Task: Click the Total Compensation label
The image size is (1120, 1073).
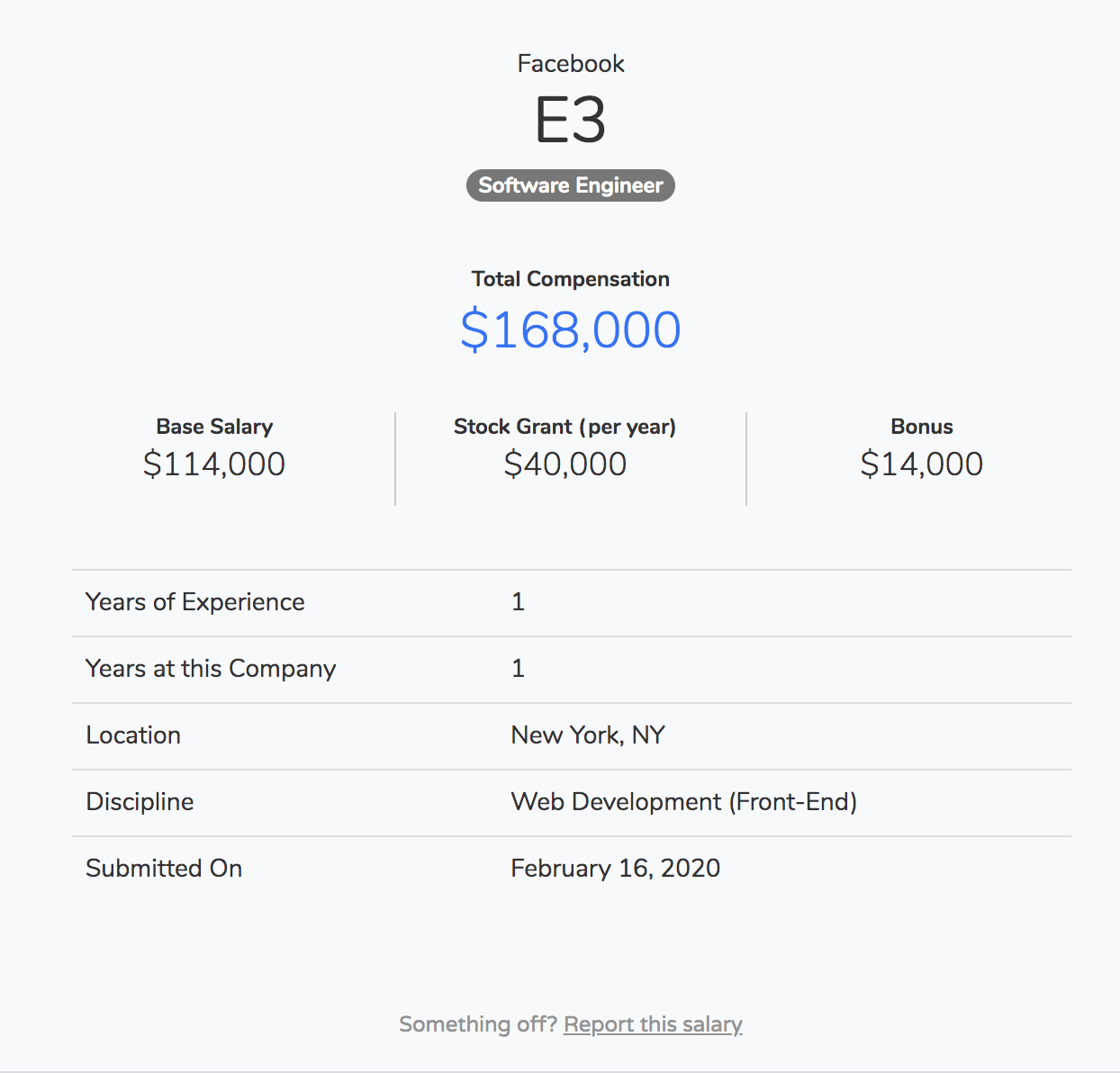Action: [x=571, y=279]
